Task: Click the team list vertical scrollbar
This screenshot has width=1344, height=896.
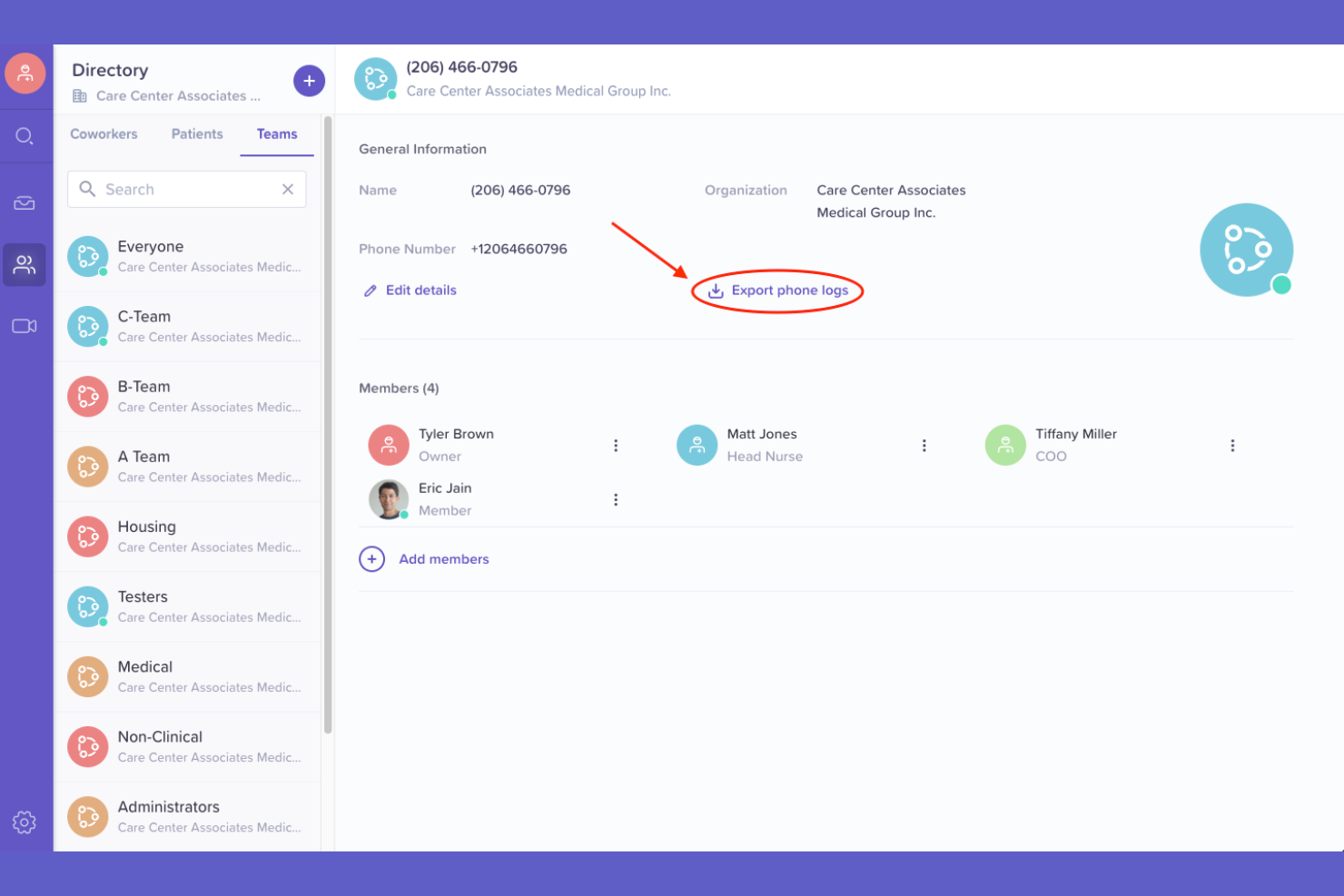Action: pyautogui.click(x=328, y=425)
